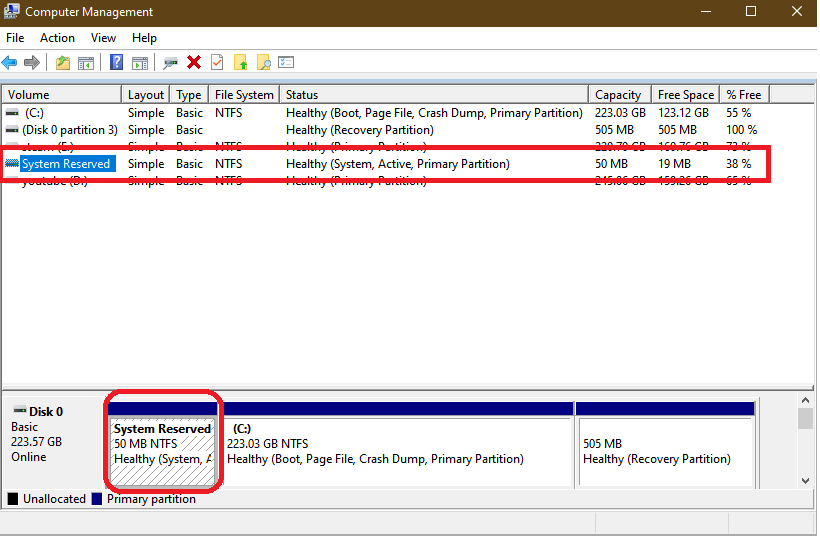Sort by the Status column header
Viewport: 820px width, 536px height.
[434, 95]
